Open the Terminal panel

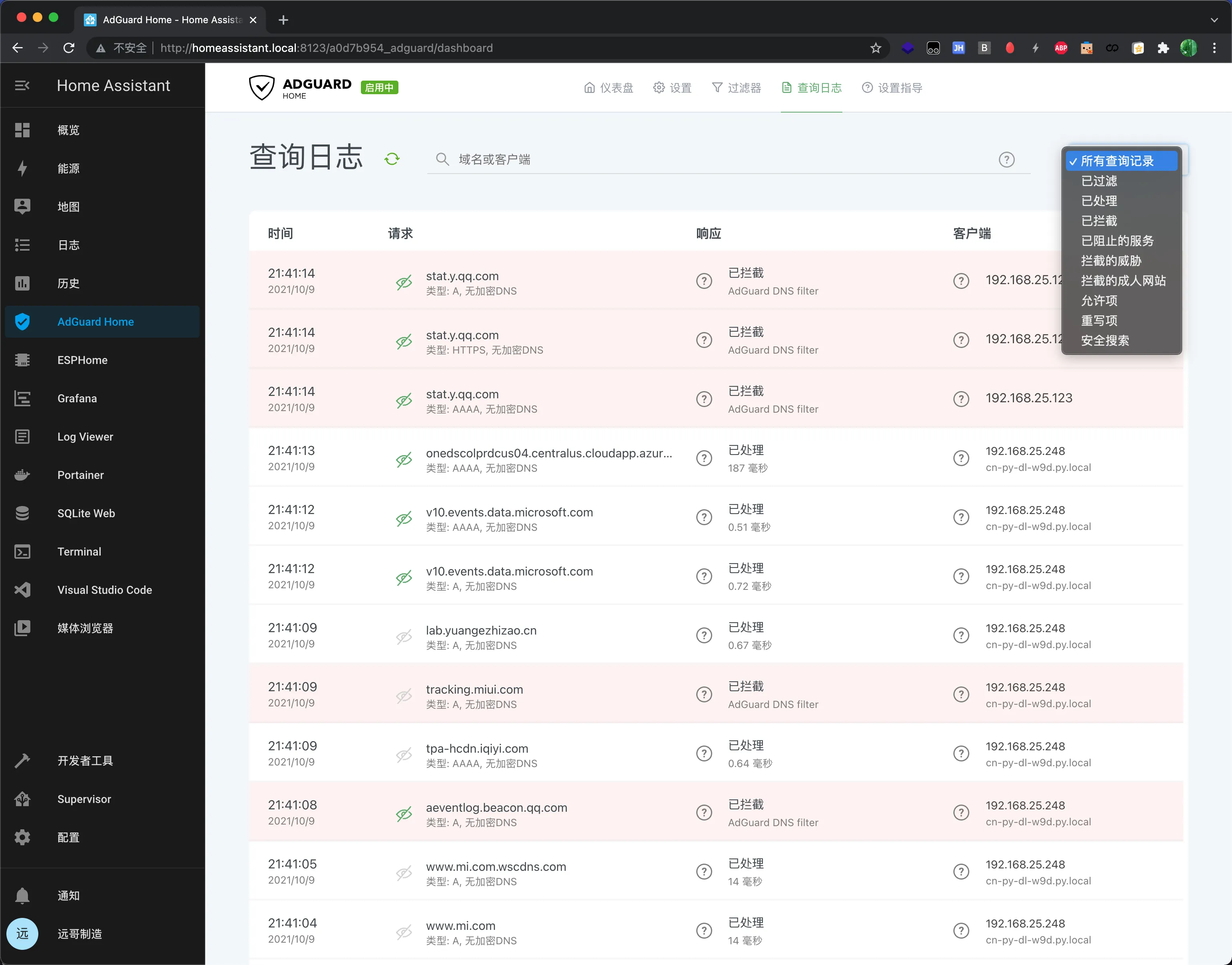click(102, 552)
